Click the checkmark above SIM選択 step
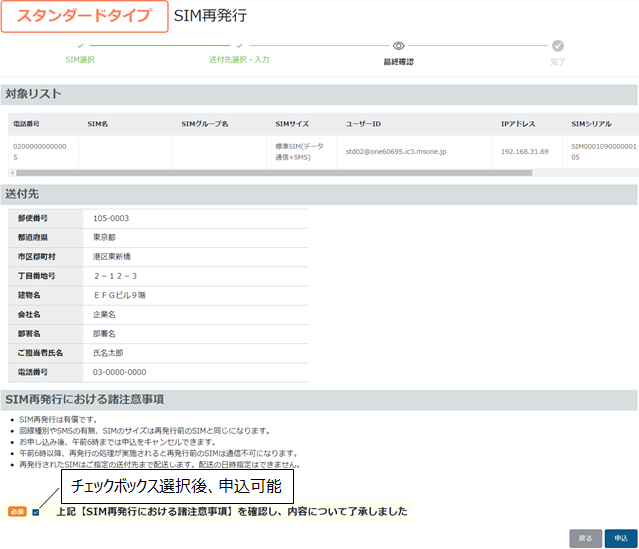 [80, 46]
